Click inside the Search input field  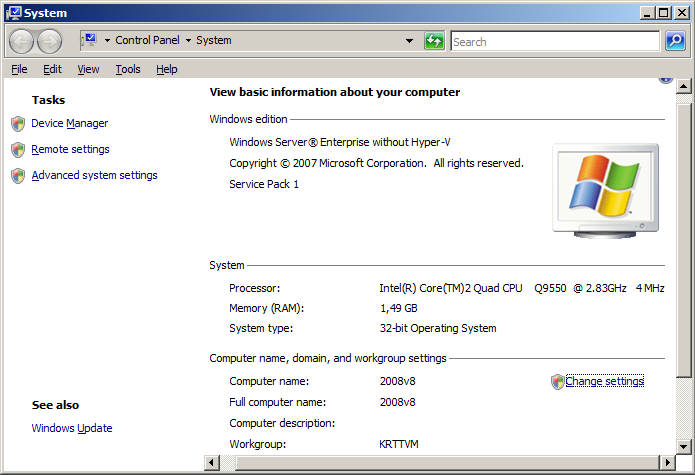(x=555, y=41)
